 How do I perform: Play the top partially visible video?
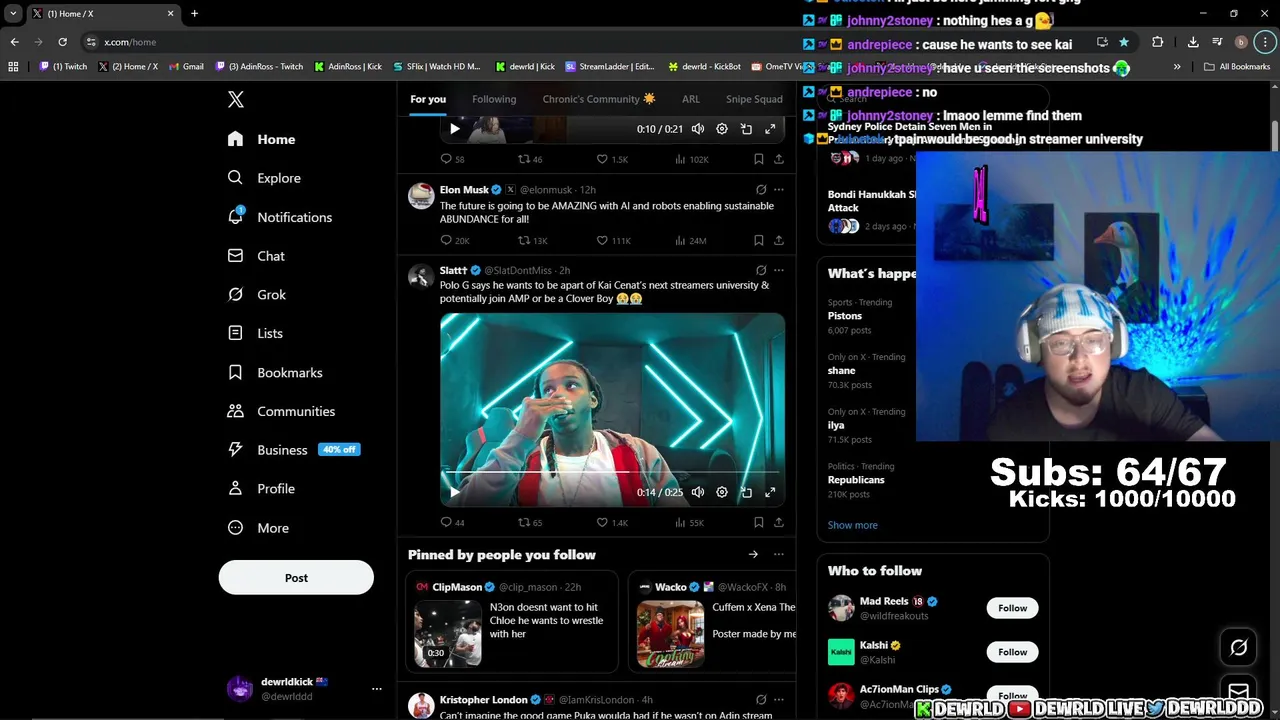pyautogui.click(x=455, y=129)
